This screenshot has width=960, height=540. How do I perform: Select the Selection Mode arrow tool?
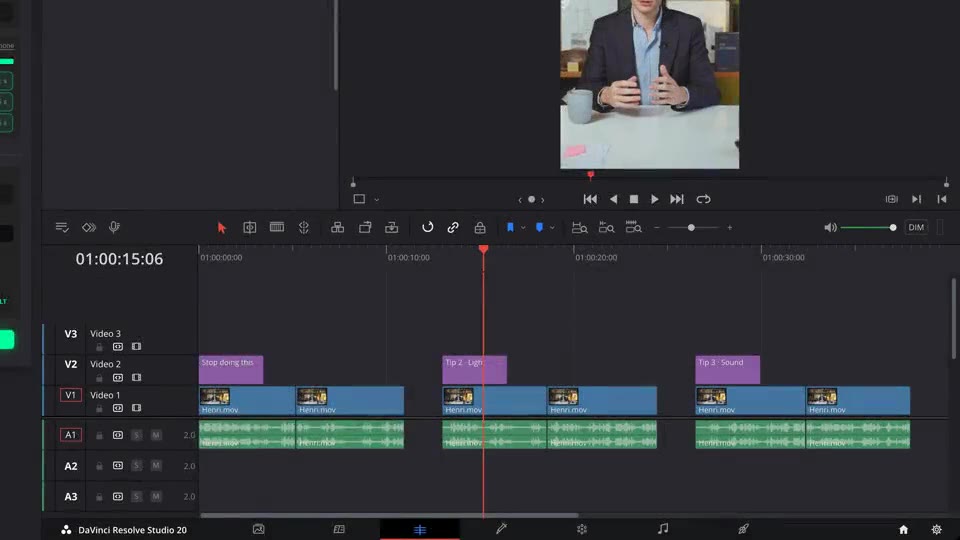tap(222, 228)
